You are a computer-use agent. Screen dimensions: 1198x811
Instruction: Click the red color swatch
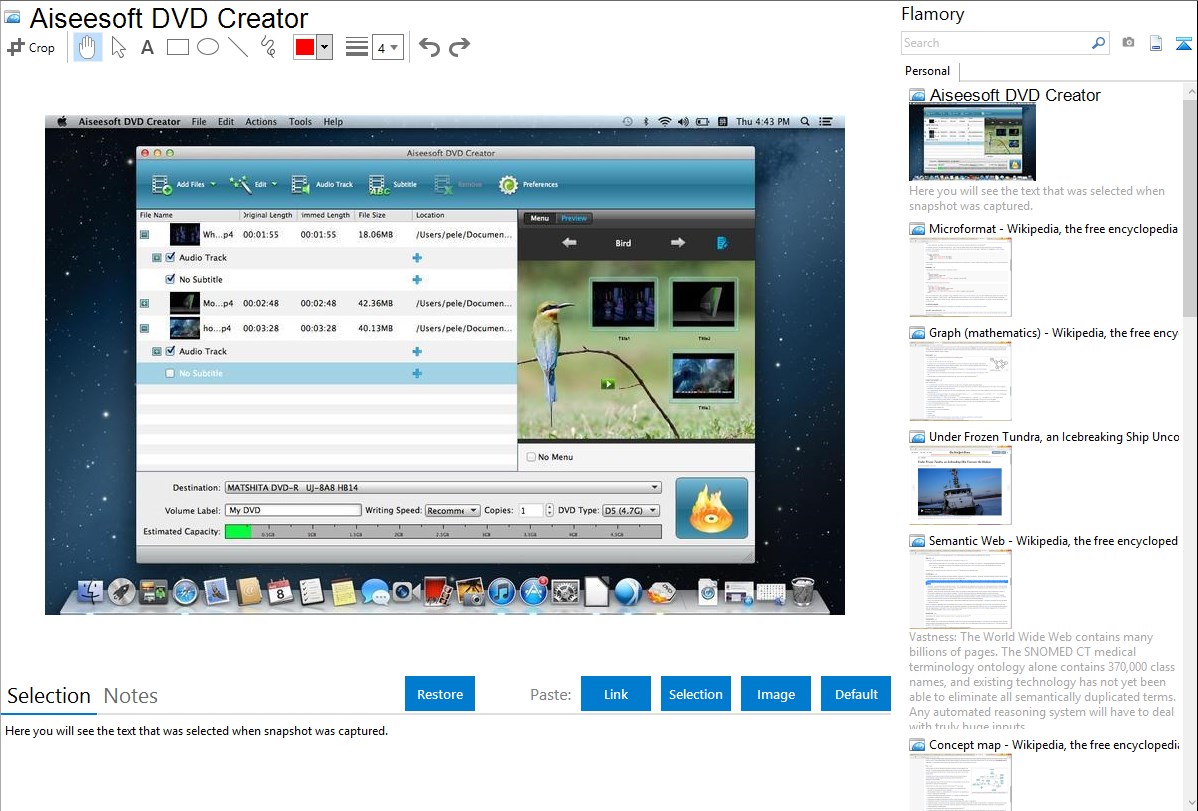[305, 47]
